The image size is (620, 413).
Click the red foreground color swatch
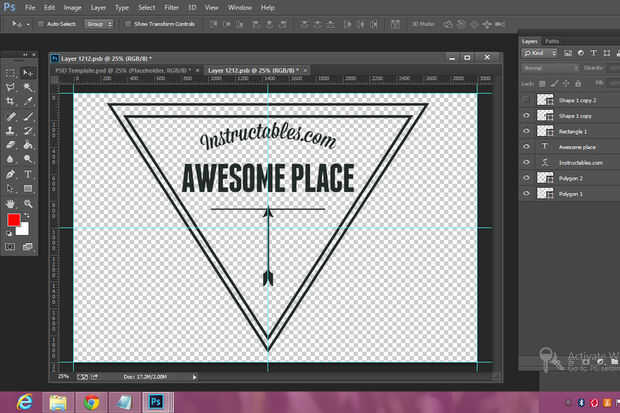[13, 220]
